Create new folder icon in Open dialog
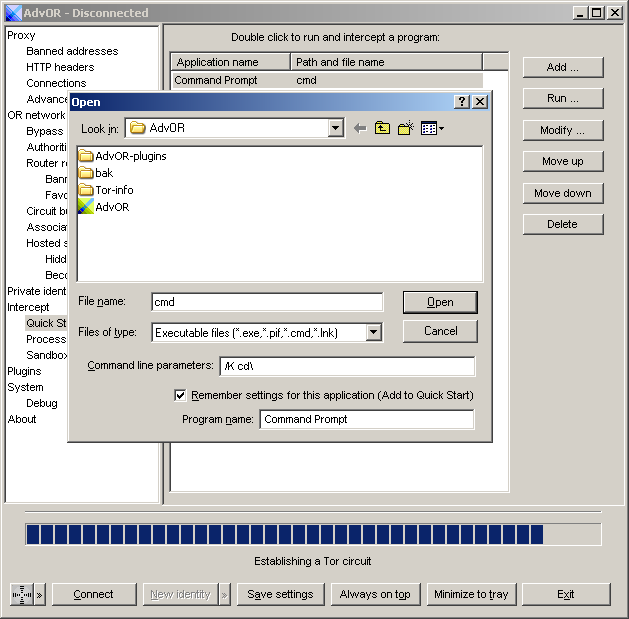The width and height of the screenshot is (629, 619). 406,128
